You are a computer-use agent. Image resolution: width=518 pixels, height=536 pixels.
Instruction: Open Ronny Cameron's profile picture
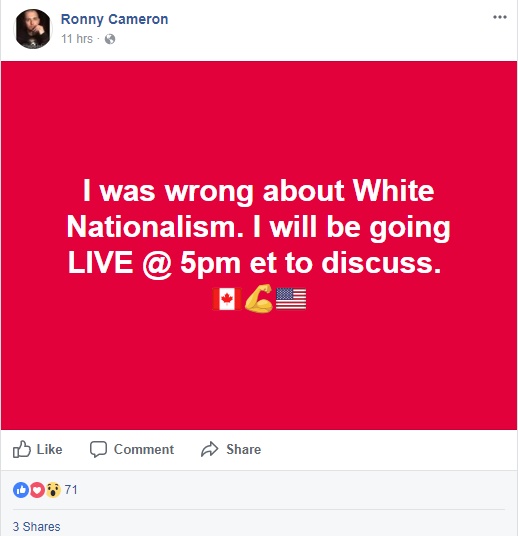(x=33, y=29)
